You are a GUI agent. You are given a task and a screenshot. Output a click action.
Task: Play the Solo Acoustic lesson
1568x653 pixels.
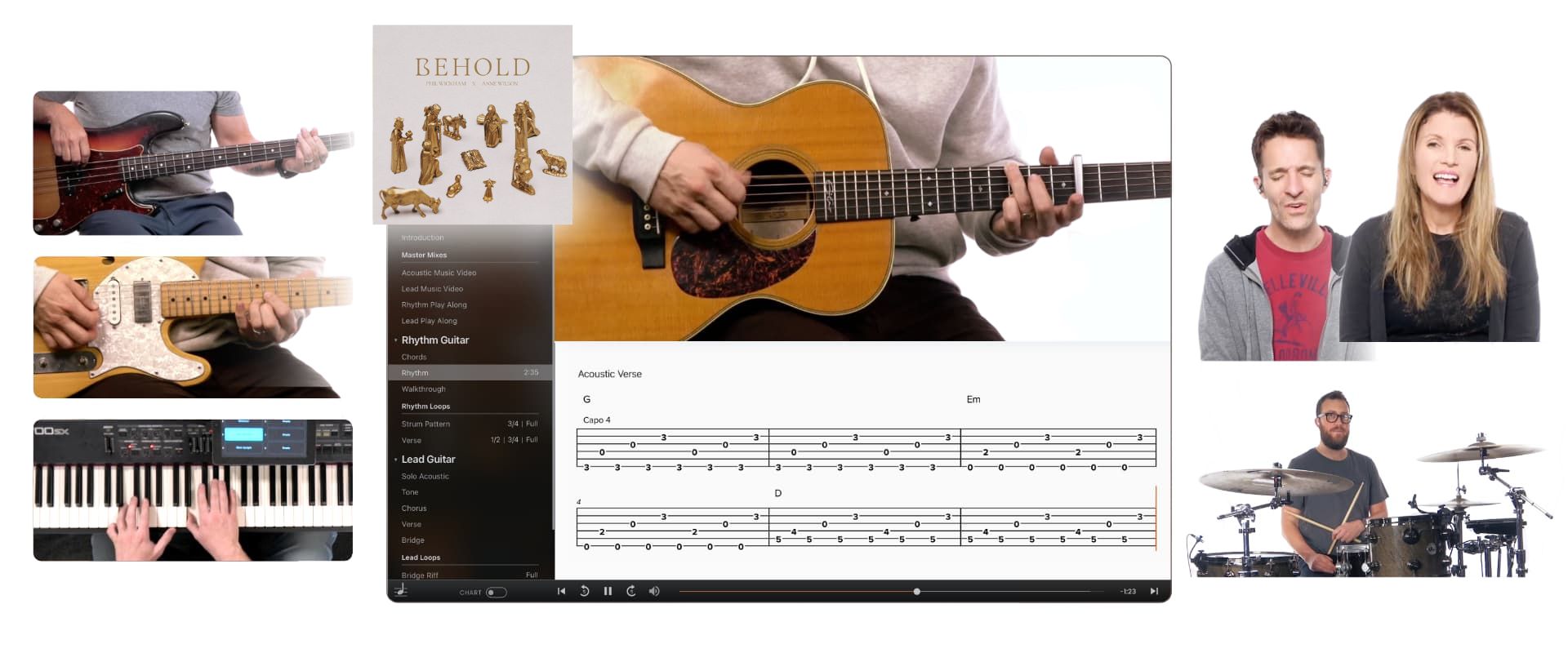425,476
